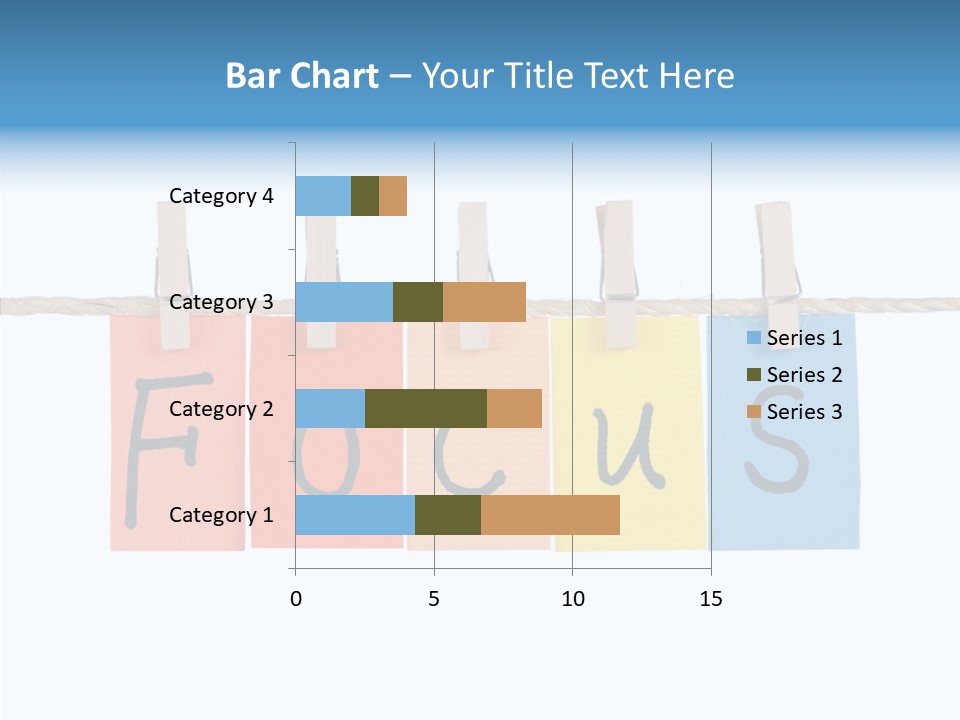The height and width of the screenshot is (720, 960).
Task: Select the tan Series 3 bar in Category 3
Action: 484,302
